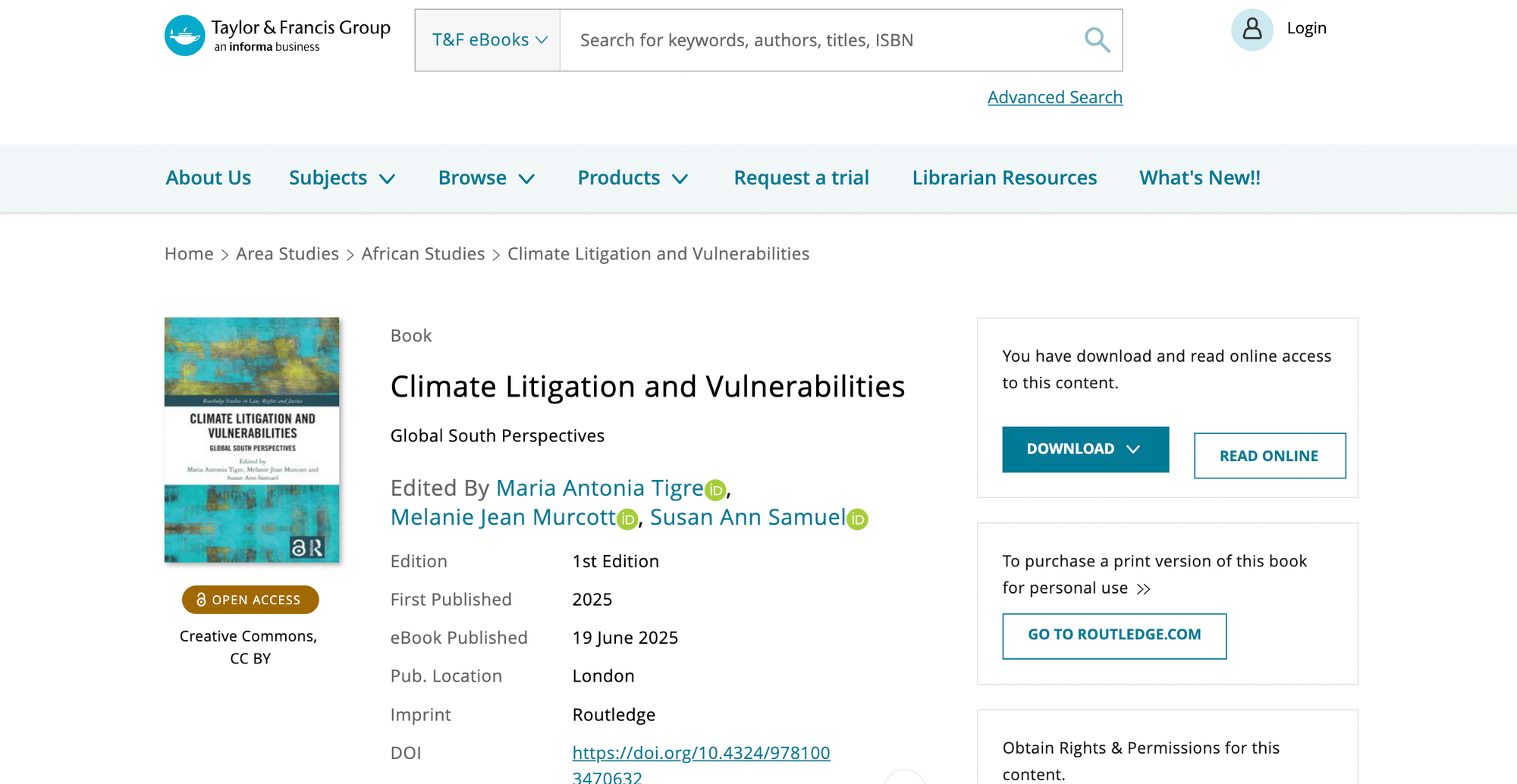1517x784 pixels.
Task: Click the 'London' publication location value
Action: (604, 676)
